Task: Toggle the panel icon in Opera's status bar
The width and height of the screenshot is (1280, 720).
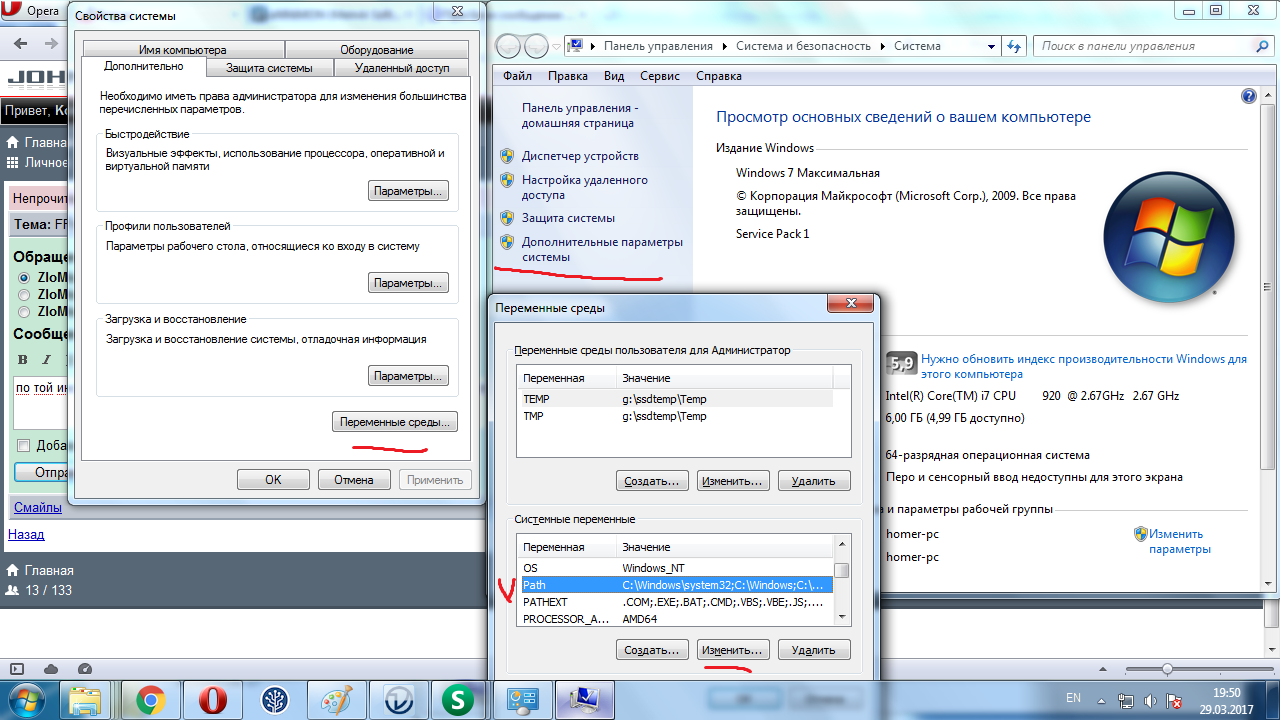Action: click(x=18, y=669)
